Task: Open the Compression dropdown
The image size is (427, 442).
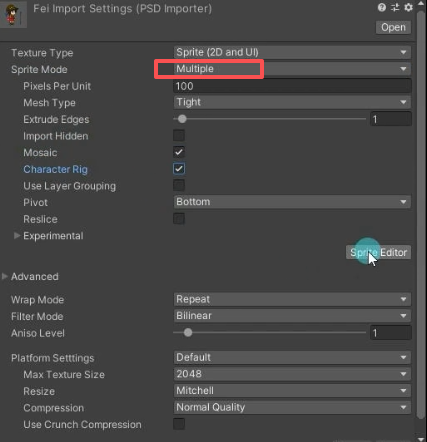Action: 292,407
